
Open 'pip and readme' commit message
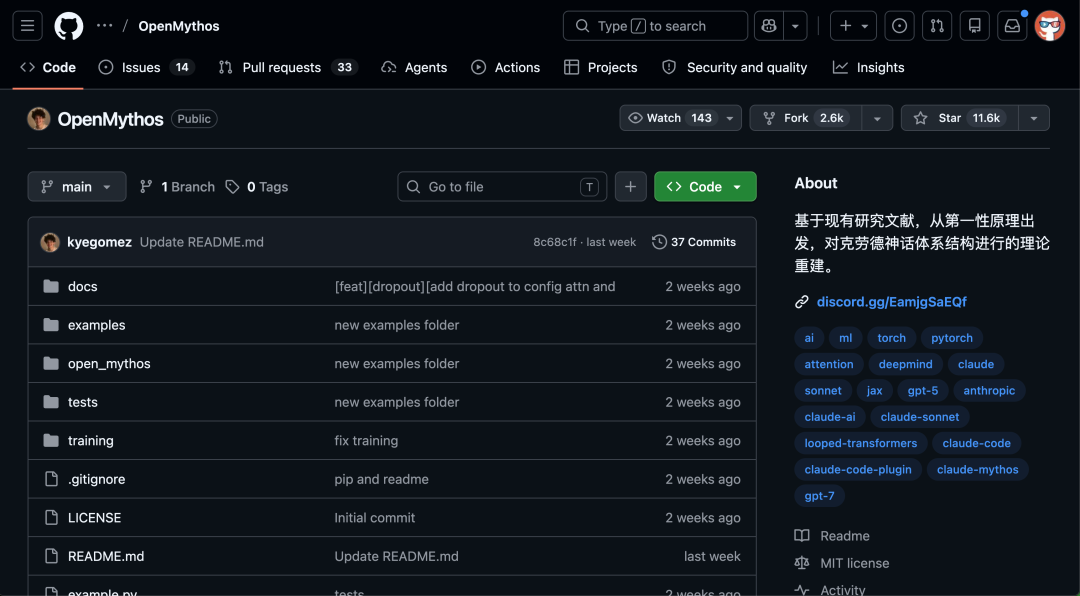tap(382, 480)
